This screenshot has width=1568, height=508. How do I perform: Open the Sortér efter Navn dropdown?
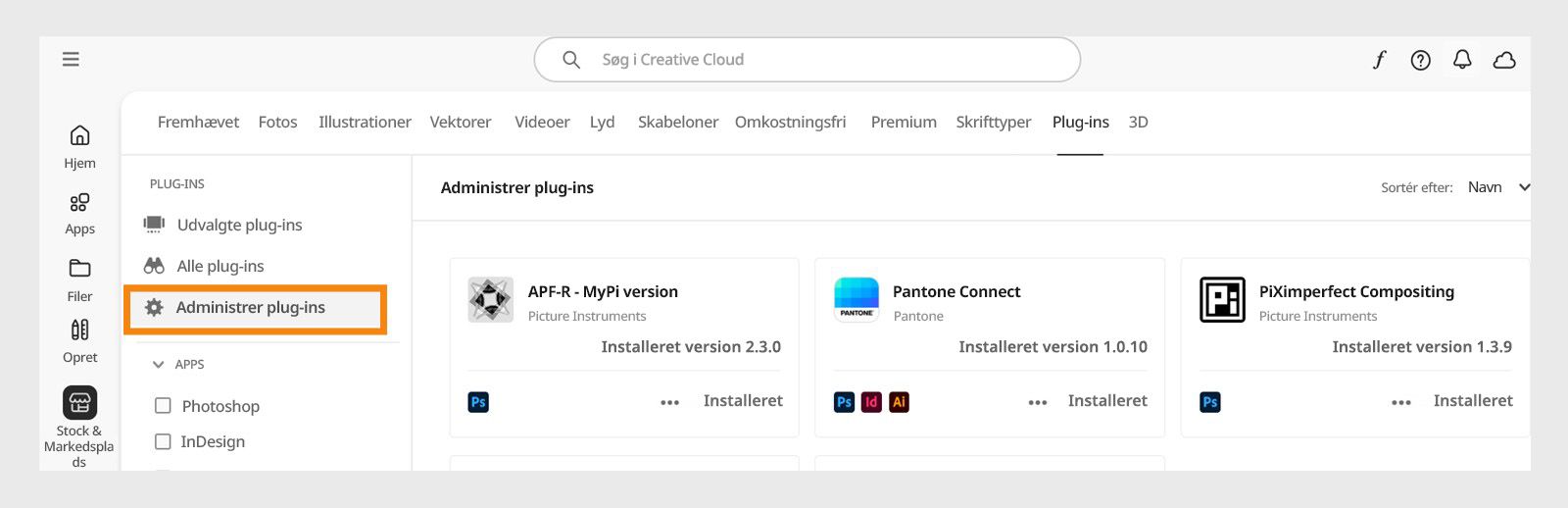1498,187
